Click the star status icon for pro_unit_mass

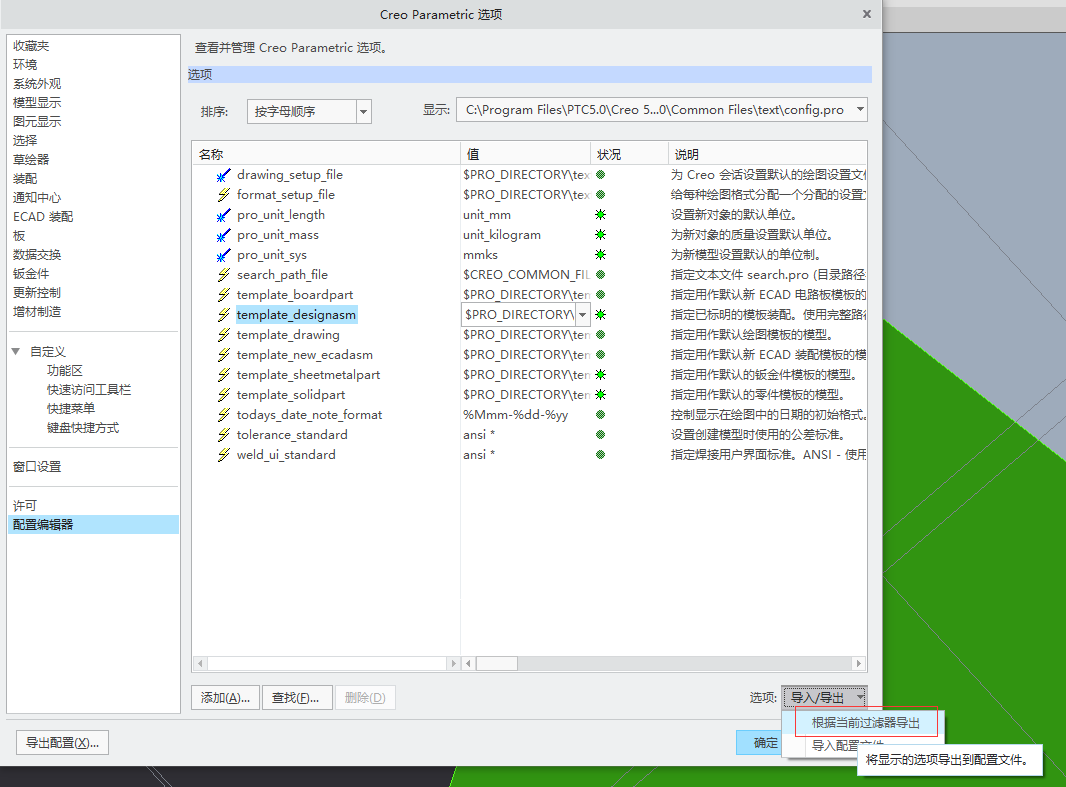pyautogui.click(x=600, y=235)
